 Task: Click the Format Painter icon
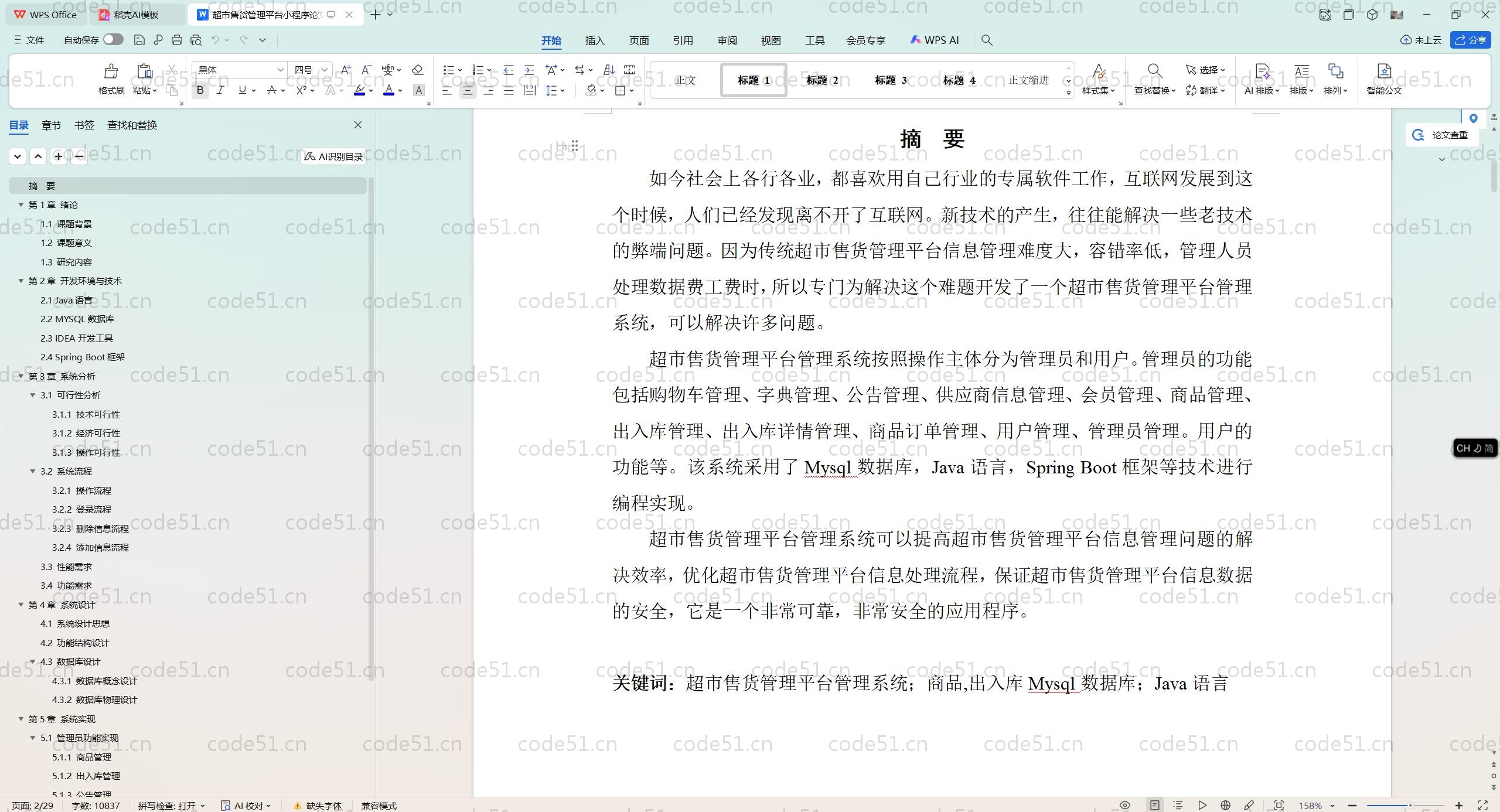[111, 73]
